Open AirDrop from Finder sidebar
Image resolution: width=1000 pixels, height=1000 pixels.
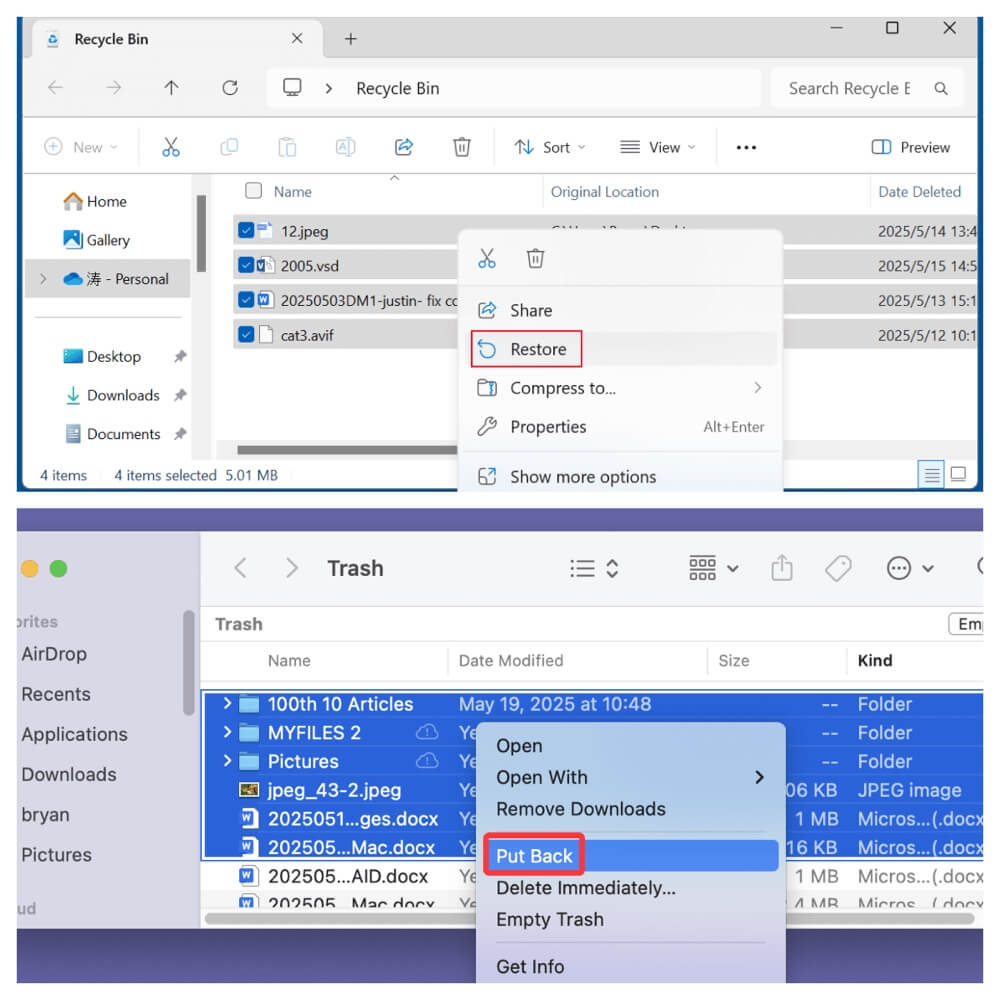point(56,654)
